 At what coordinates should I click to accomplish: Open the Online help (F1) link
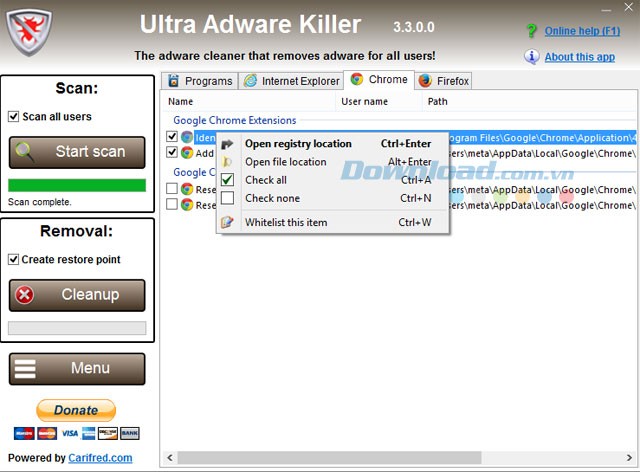pos(582,31)
